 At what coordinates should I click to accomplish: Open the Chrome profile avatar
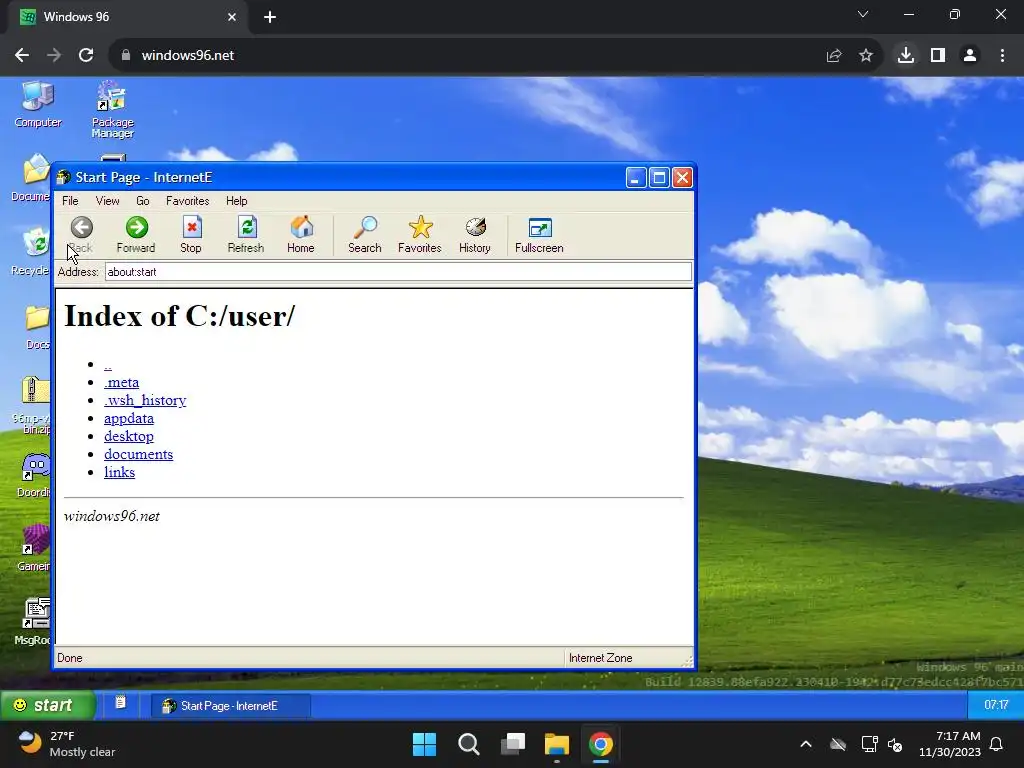click(970, 56)
